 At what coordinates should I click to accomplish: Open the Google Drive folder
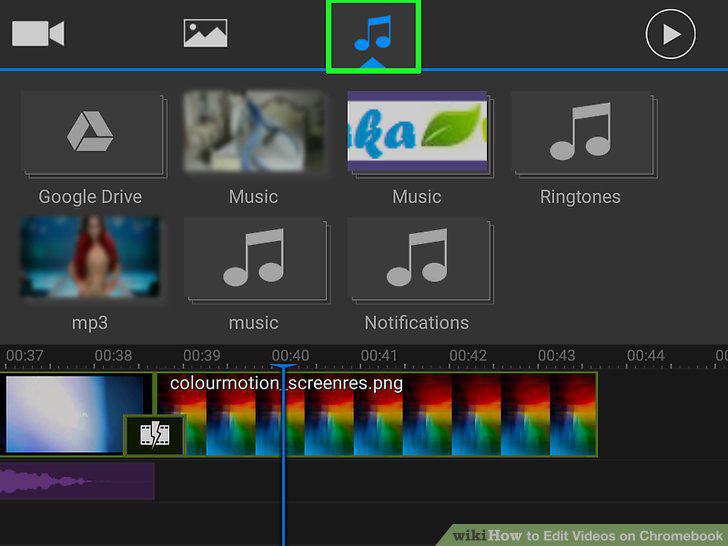pos(94,134)
